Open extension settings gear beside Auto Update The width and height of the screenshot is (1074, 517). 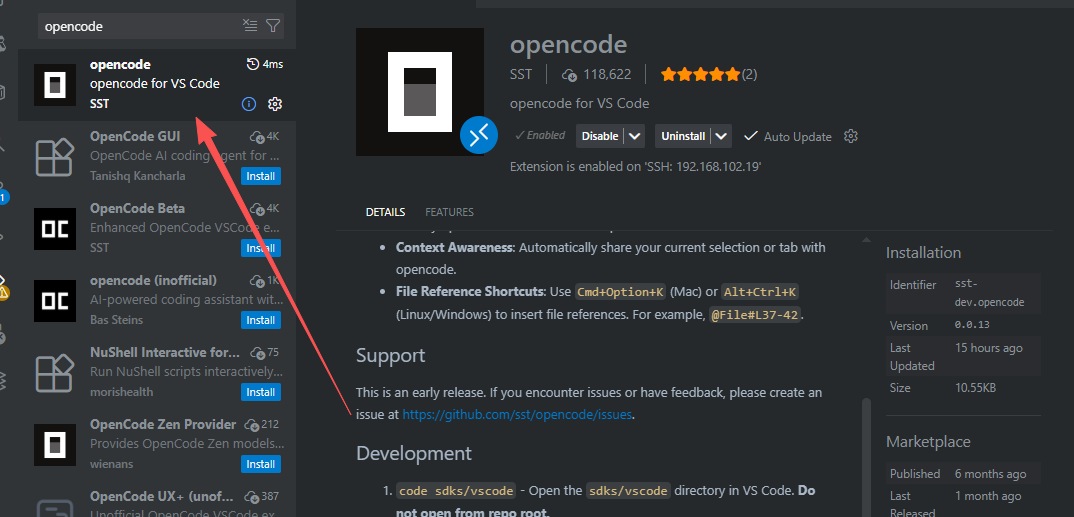(x=851, y=136)
